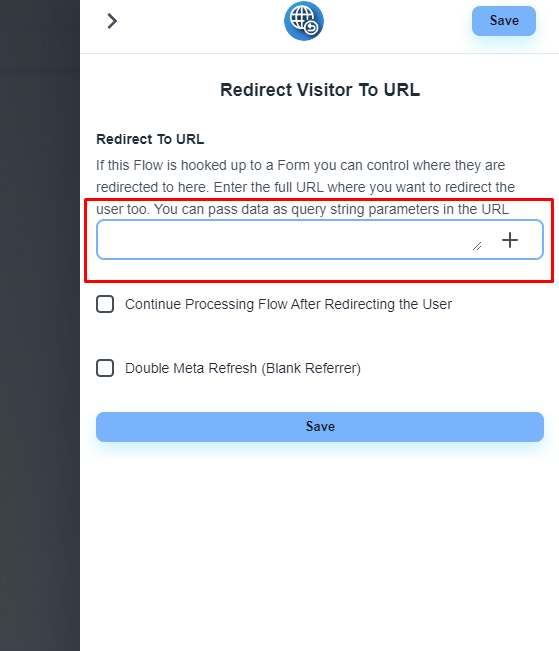Image resolution: width=559 pixels, height=651 pixels.
Task: Click the wide Save button at bottom
Action: [320, 427]
